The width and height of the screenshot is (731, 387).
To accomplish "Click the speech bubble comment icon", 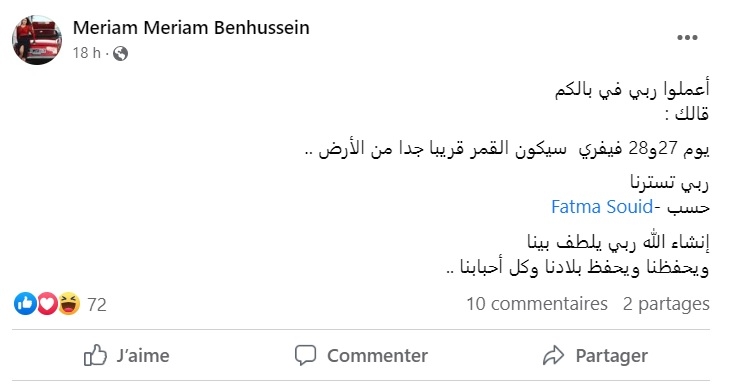I will click(x=305, y=355).
